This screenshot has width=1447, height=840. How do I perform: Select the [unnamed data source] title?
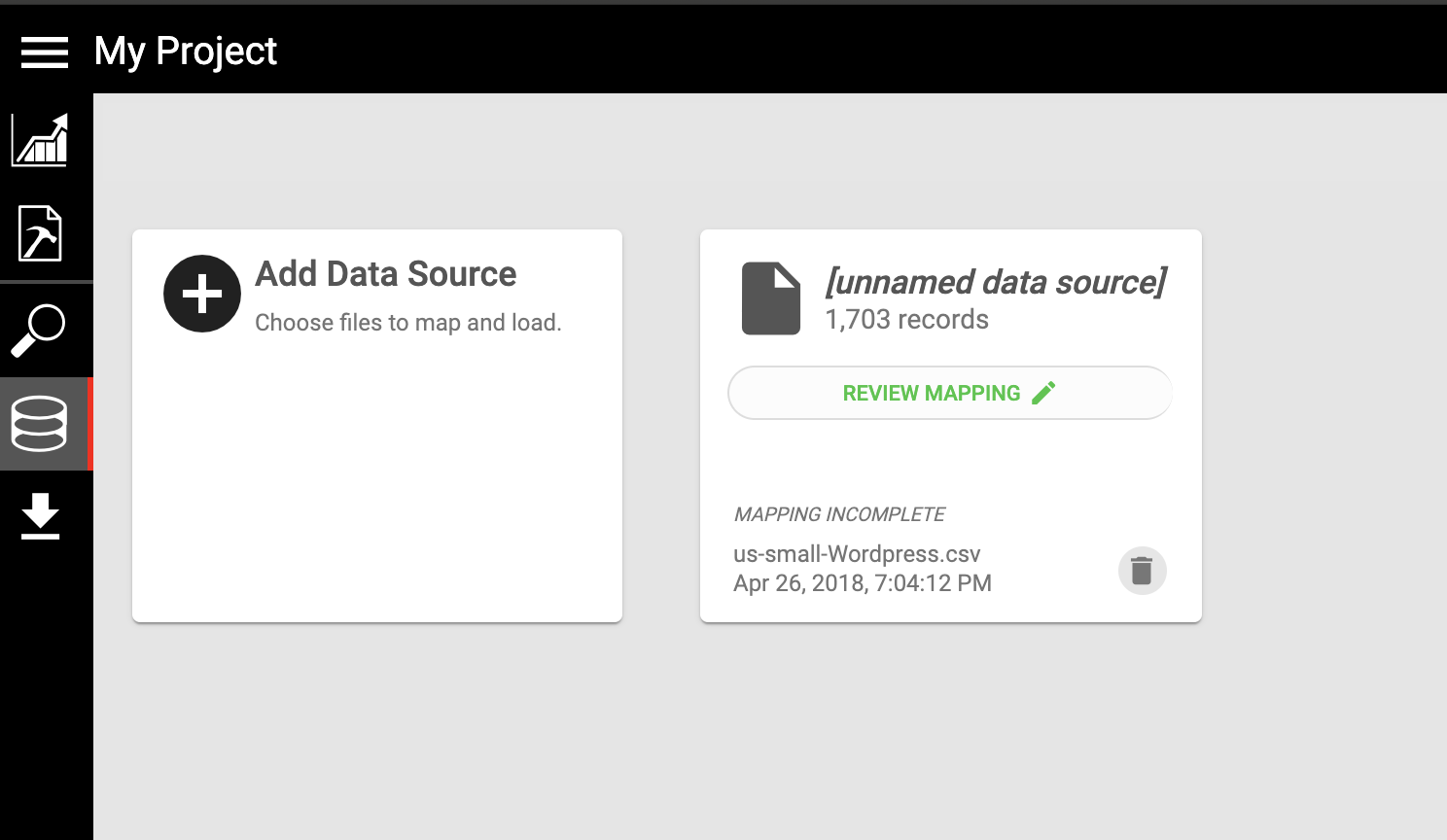coord(995,282)
